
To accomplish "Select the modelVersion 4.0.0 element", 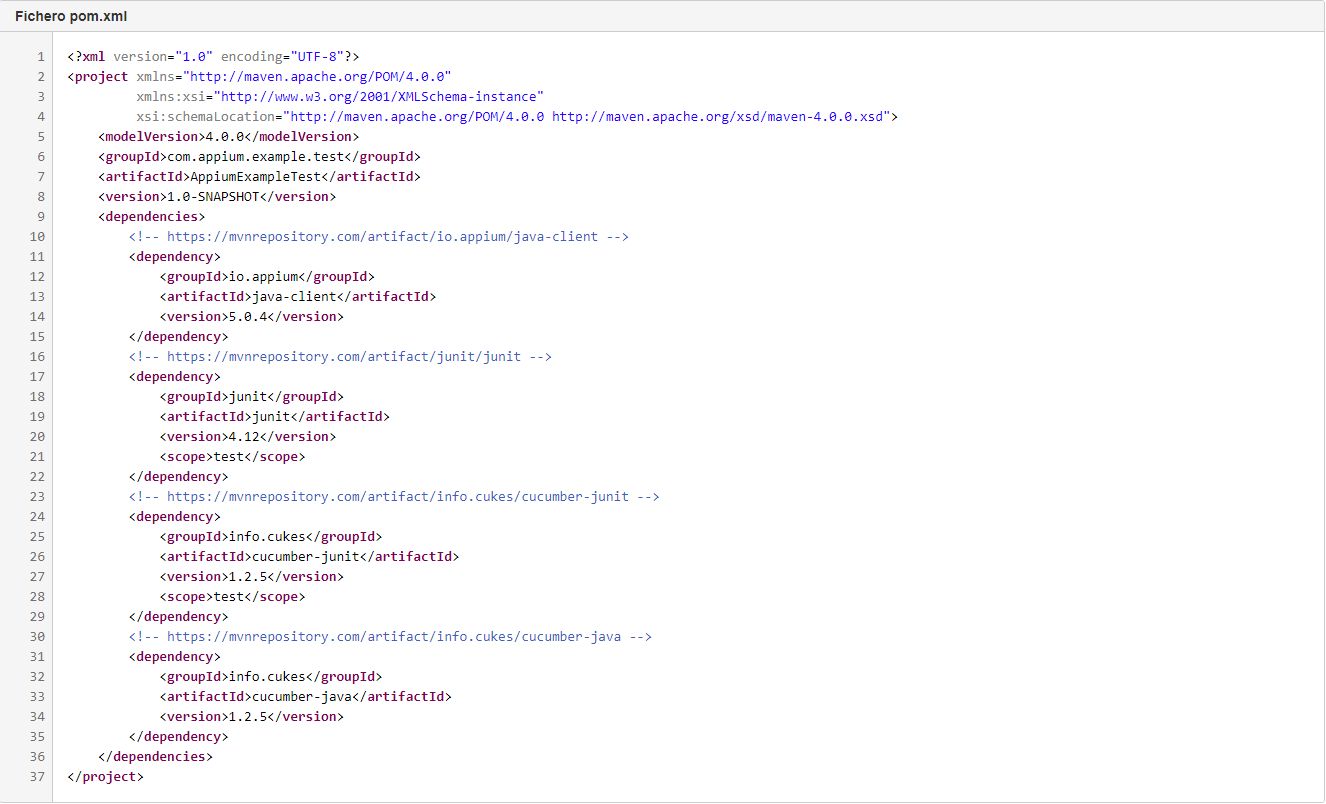I will point(228,136).
